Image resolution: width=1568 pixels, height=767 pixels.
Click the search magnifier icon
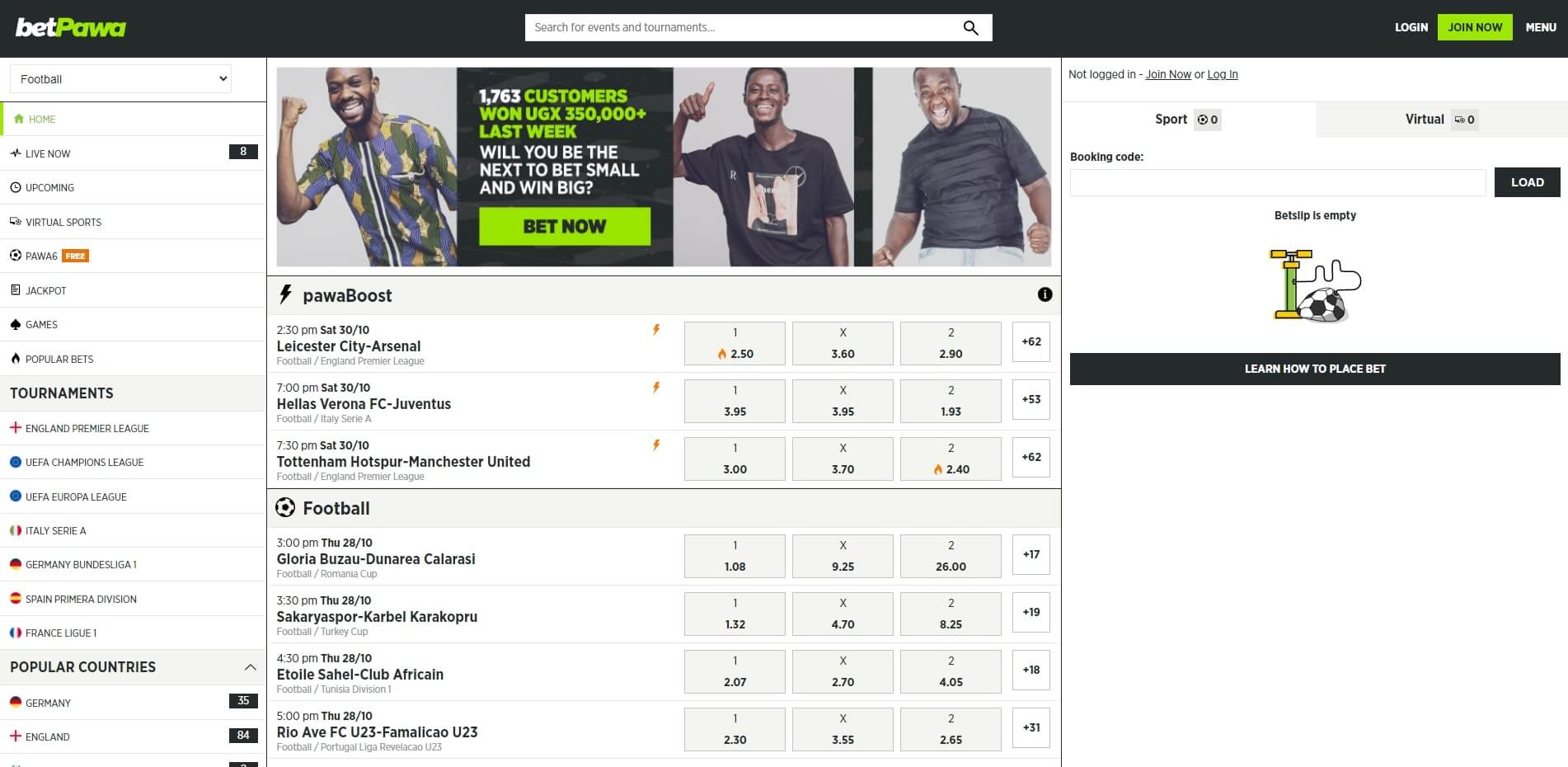click(x=970, y=28)
